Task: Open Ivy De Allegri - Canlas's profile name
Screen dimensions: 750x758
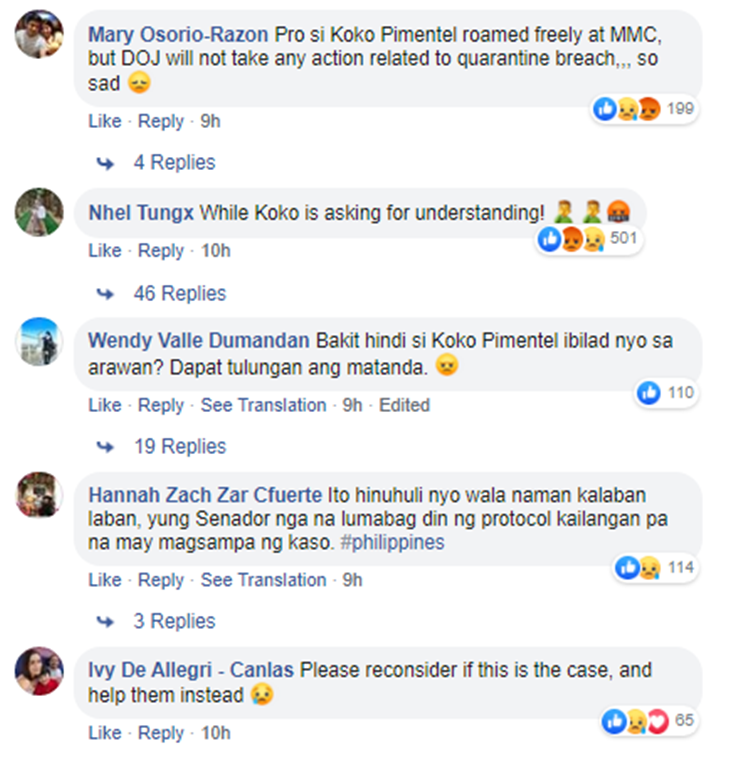Action: (x=191, y=668)
